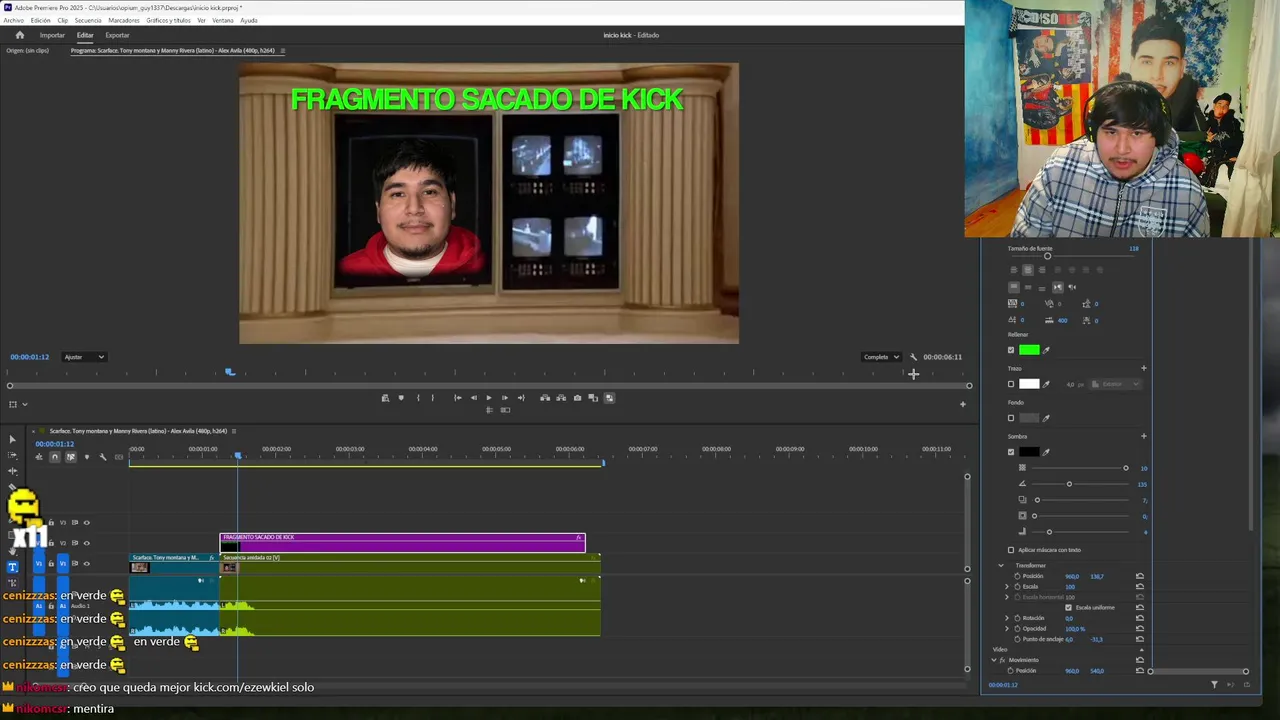The height and width of the screenshot is (720, 1280).
Task: Go to the Home screen icon
Action: tap(19, 35)
